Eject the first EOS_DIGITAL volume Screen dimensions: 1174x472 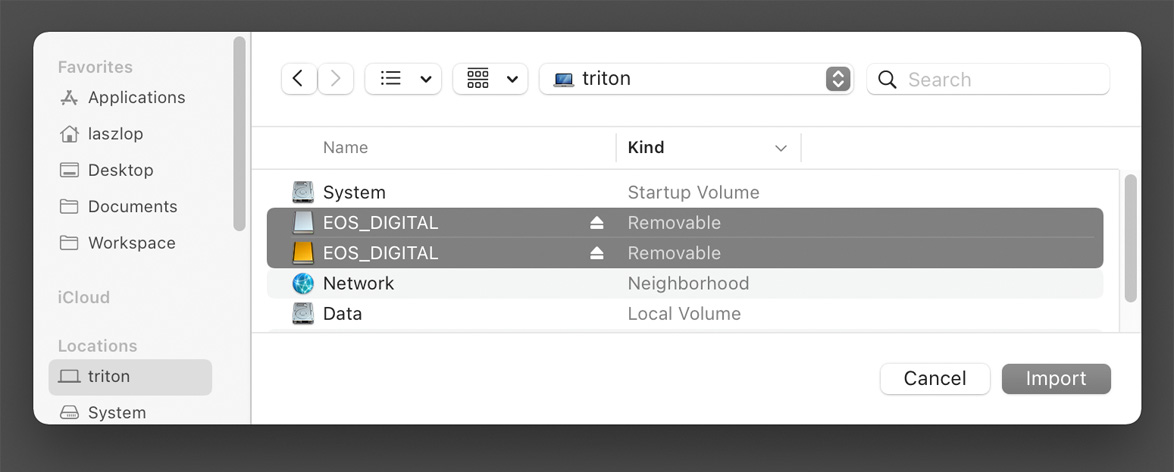click(596, 223)
